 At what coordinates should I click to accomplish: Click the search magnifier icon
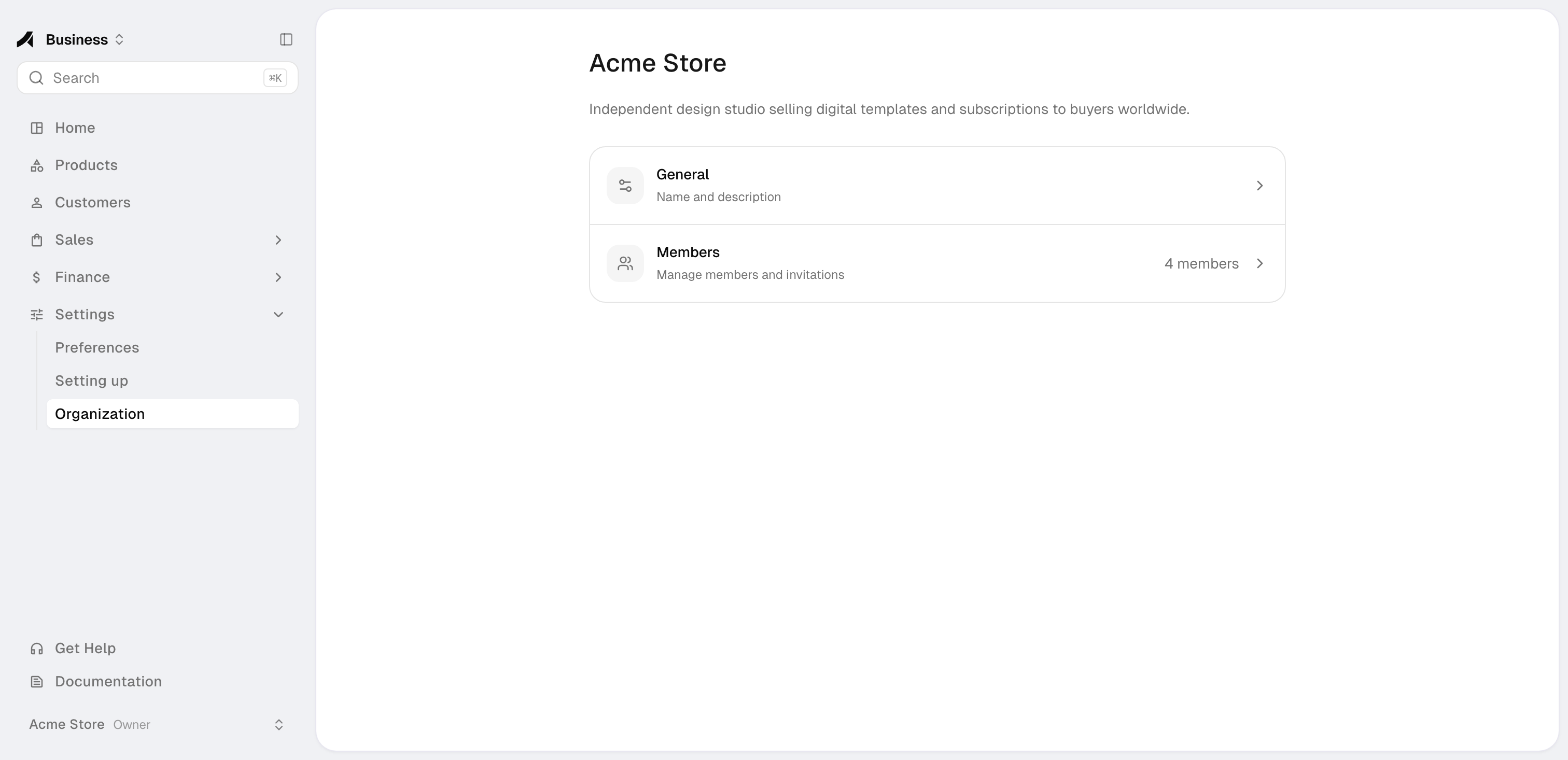pos(36,78)
